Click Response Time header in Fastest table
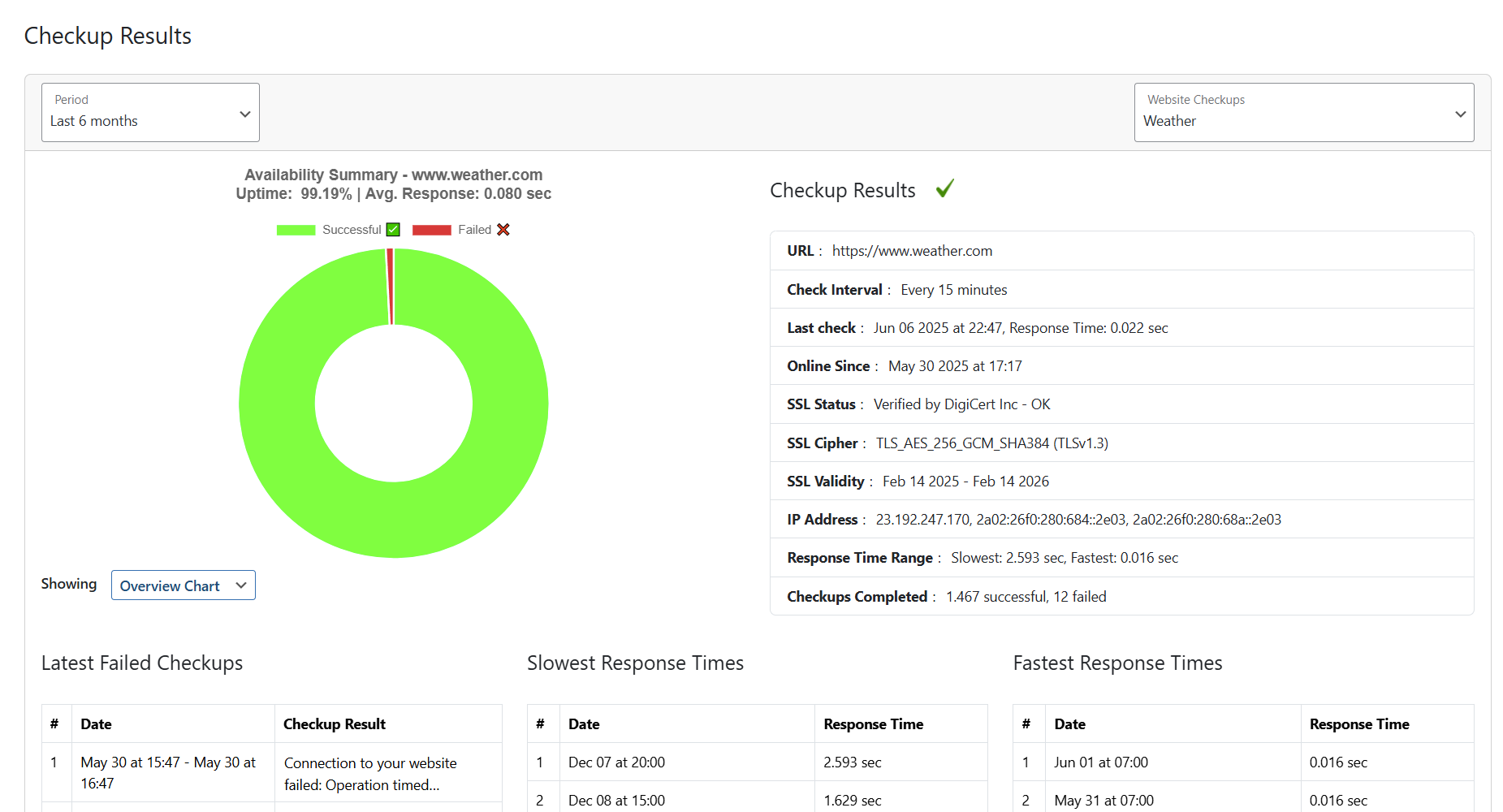 tap(1359, 724)
